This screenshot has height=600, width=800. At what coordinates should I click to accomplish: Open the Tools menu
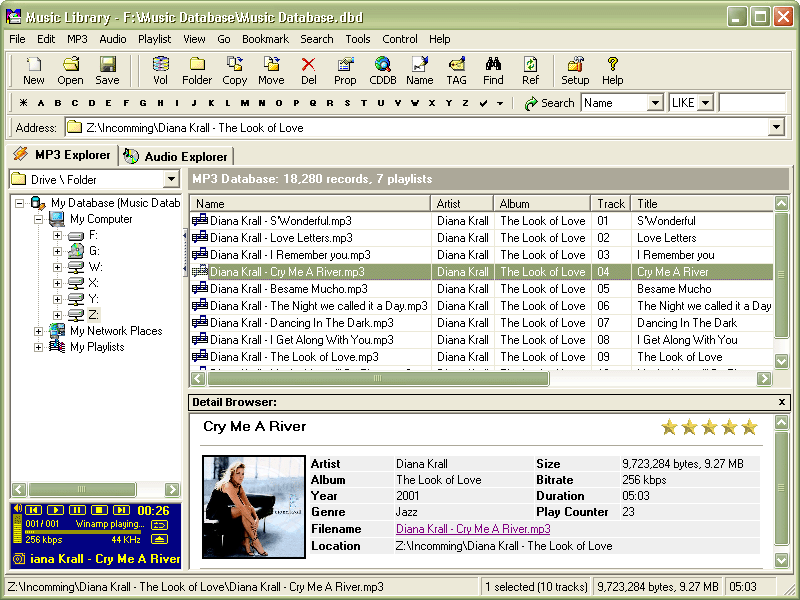tap(358, 39)
